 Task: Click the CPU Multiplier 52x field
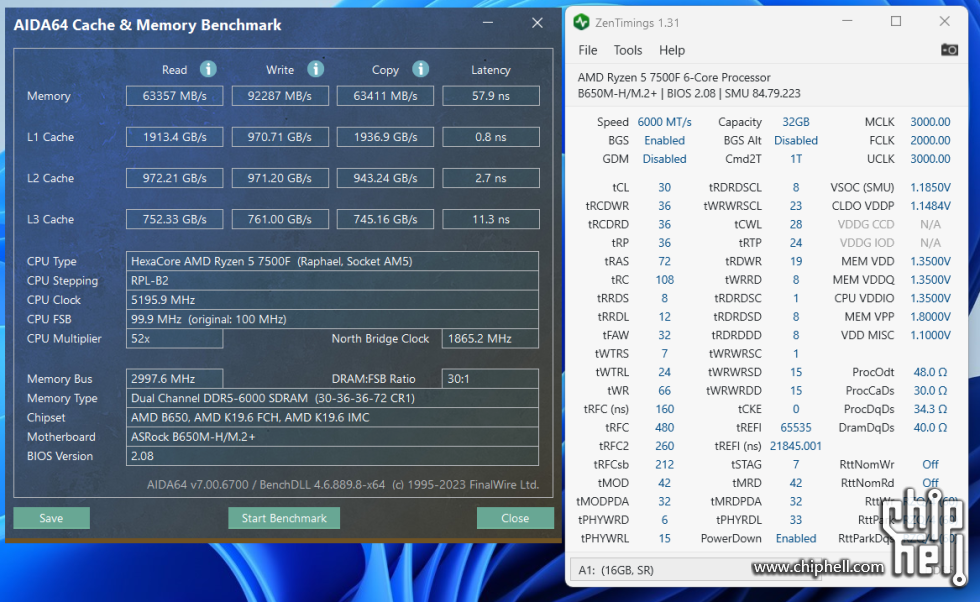(x=174, y=339)
